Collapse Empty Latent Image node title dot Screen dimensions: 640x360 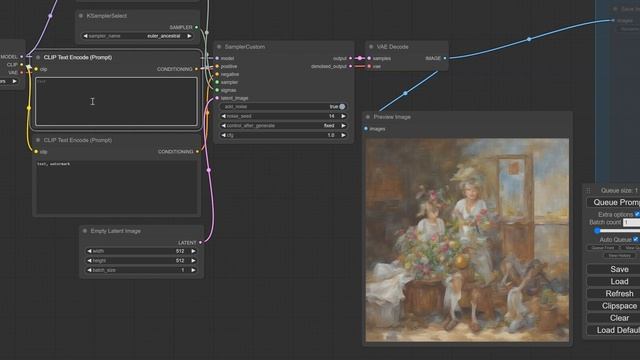pyautogui.click(x=85, y=231)
